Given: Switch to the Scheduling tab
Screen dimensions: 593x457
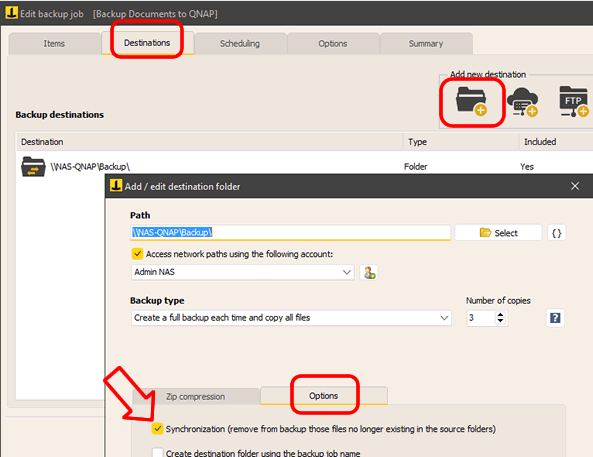Looking at the screenshot, I should tap(240, 44).
